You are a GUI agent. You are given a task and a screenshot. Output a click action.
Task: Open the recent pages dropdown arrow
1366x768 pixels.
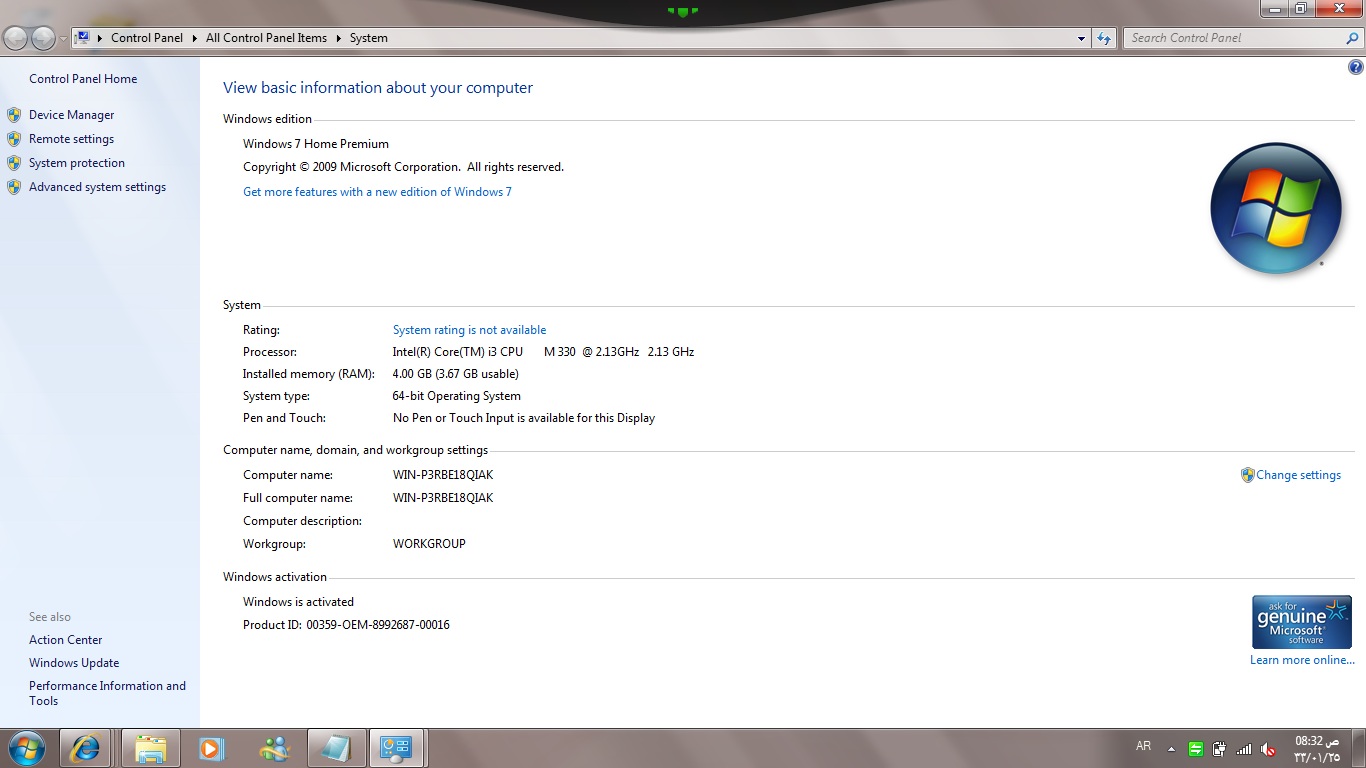[x=64, y=38]
